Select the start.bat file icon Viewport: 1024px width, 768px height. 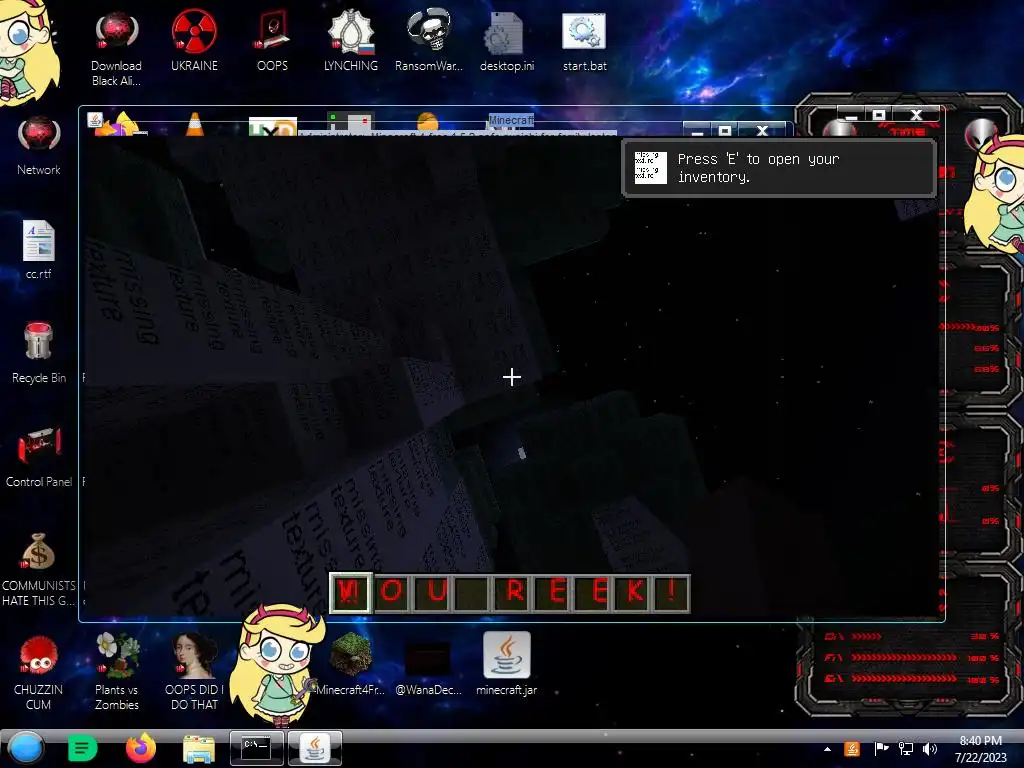pyautogui.click(x=584, y=41)
